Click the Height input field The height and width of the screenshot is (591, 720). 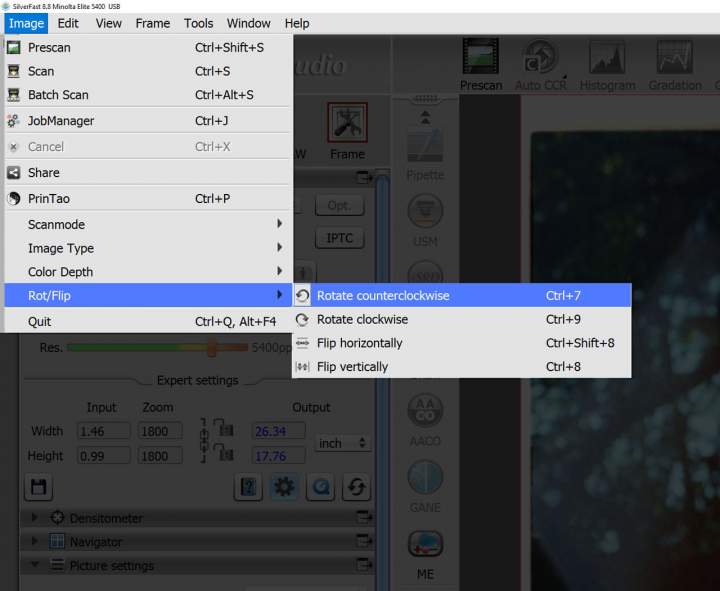tap(103, 456)
